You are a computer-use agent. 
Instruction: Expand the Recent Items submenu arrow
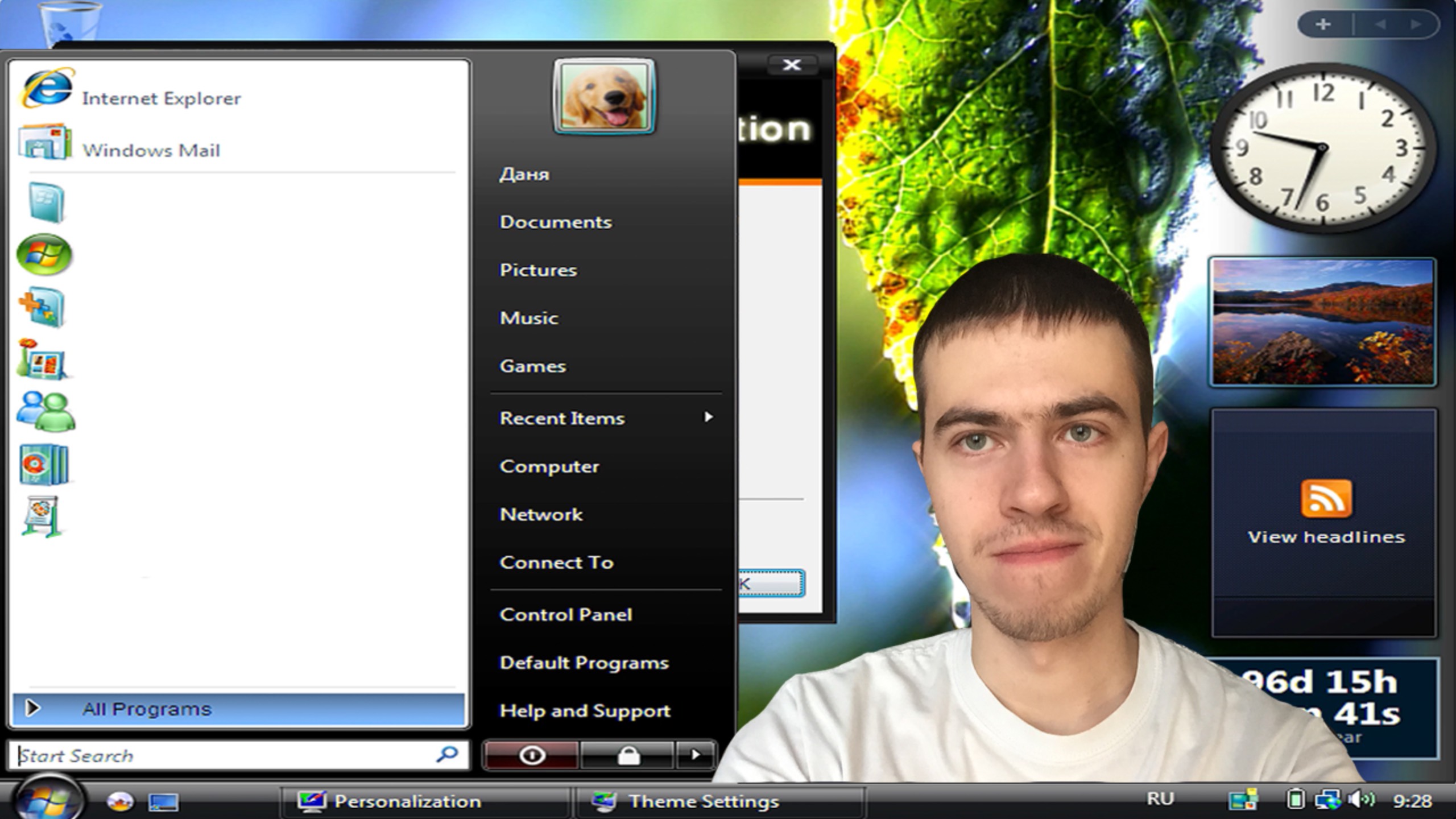(709, 417)
